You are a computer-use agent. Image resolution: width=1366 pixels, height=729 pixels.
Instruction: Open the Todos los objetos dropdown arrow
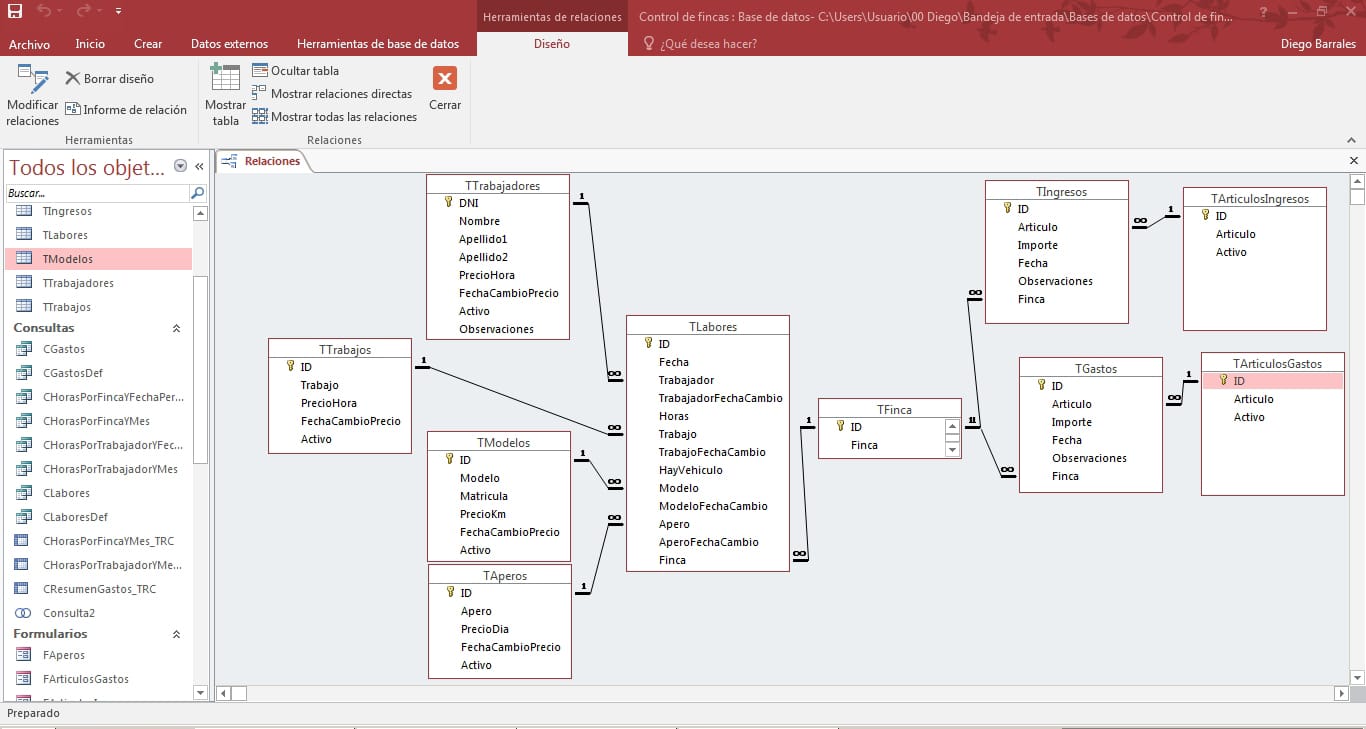(x=180, y=167)
